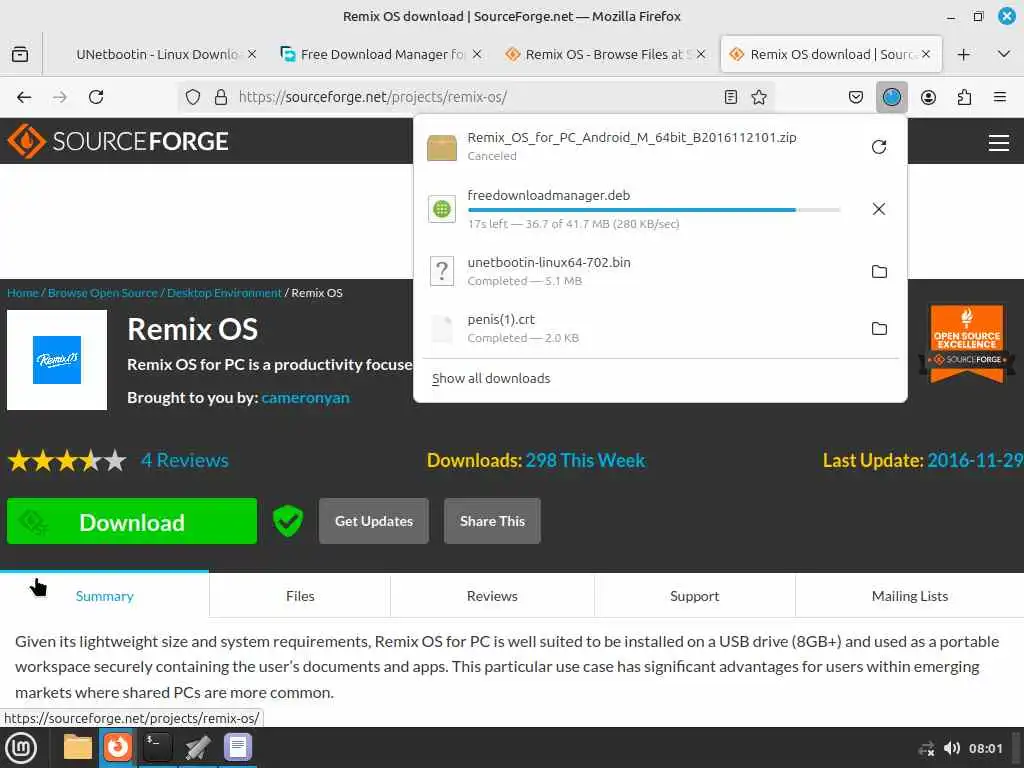
Task: Click the unetbootin-linux64-702.bin download entry
Action: (660, 271)
